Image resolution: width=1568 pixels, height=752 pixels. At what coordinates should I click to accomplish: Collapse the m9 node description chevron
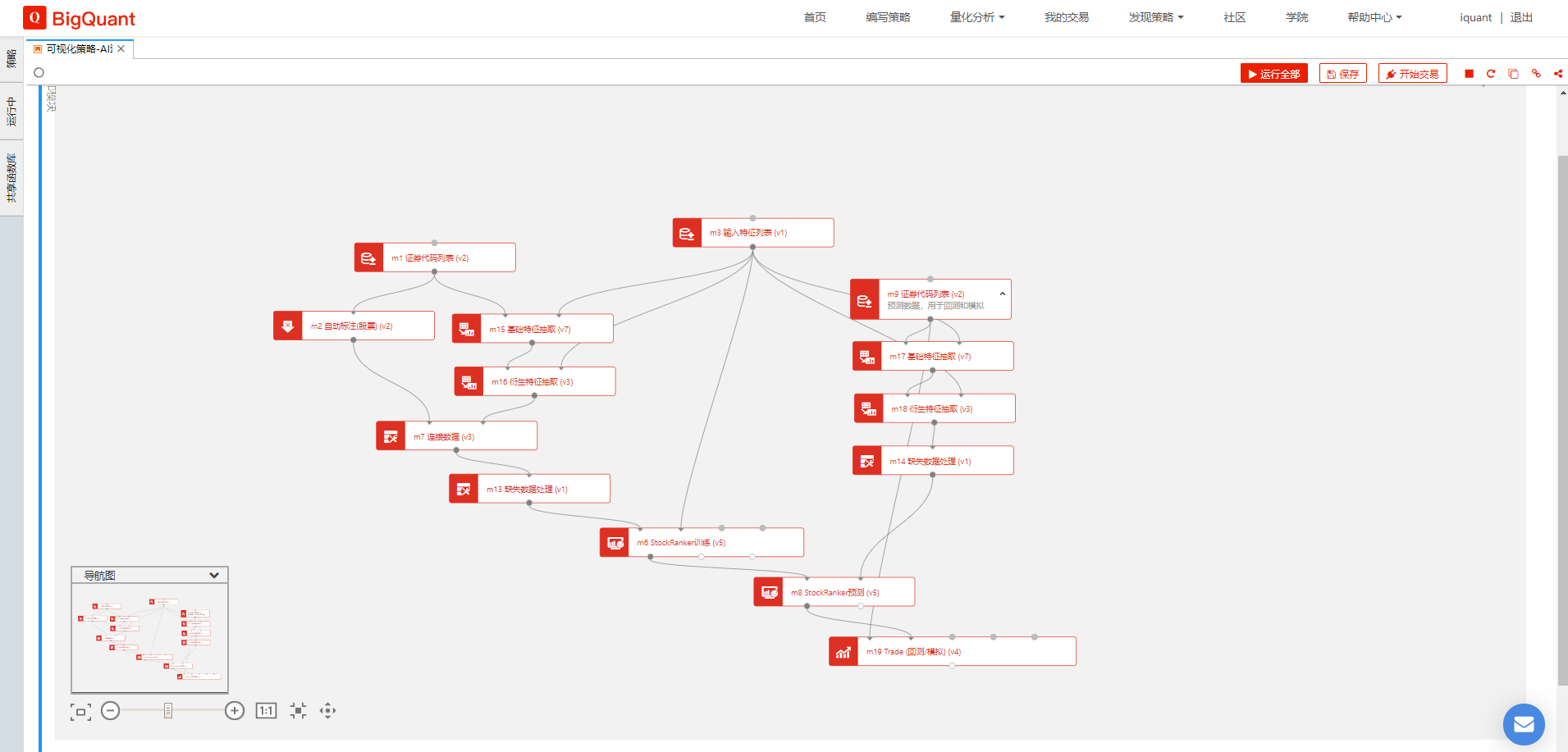tap(1003, 294)
